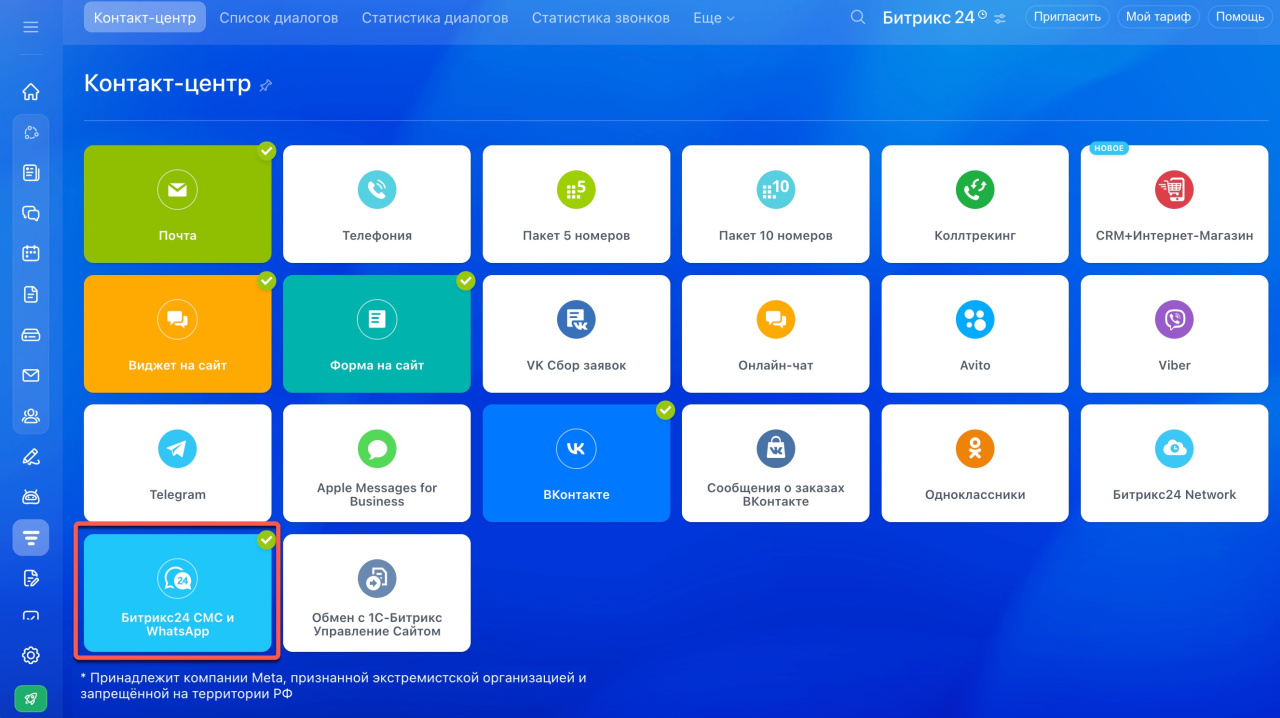Screen dimensions: 1280x718
Task: Click the Telegram paper plane icon
Action: pos(177,449)
